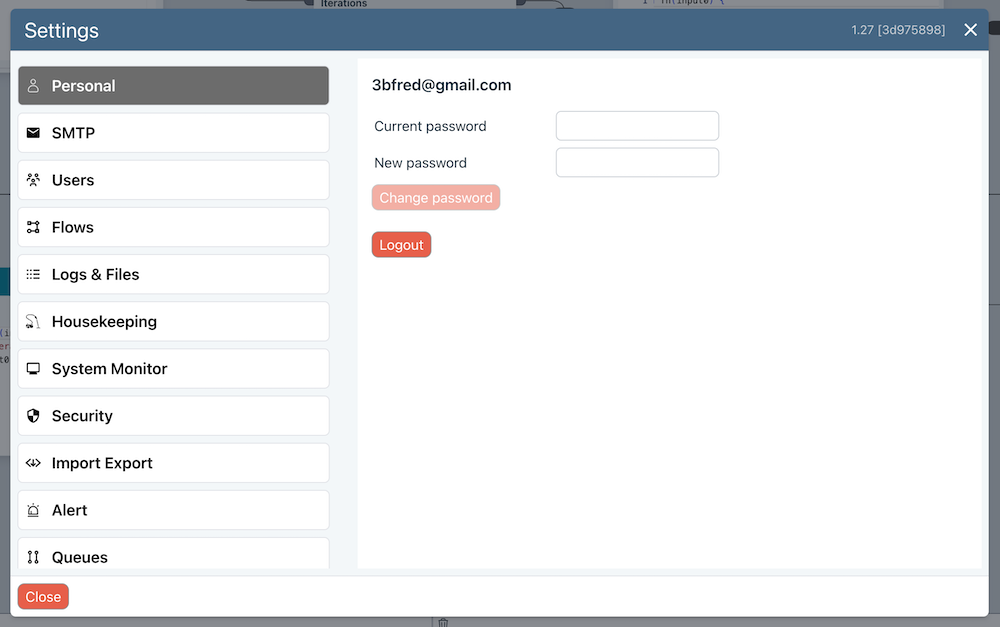Image resolution: width=1000 pixels, height=627 pixels.
Task: Click the Users group icon
Action: [x=33, y=180]
